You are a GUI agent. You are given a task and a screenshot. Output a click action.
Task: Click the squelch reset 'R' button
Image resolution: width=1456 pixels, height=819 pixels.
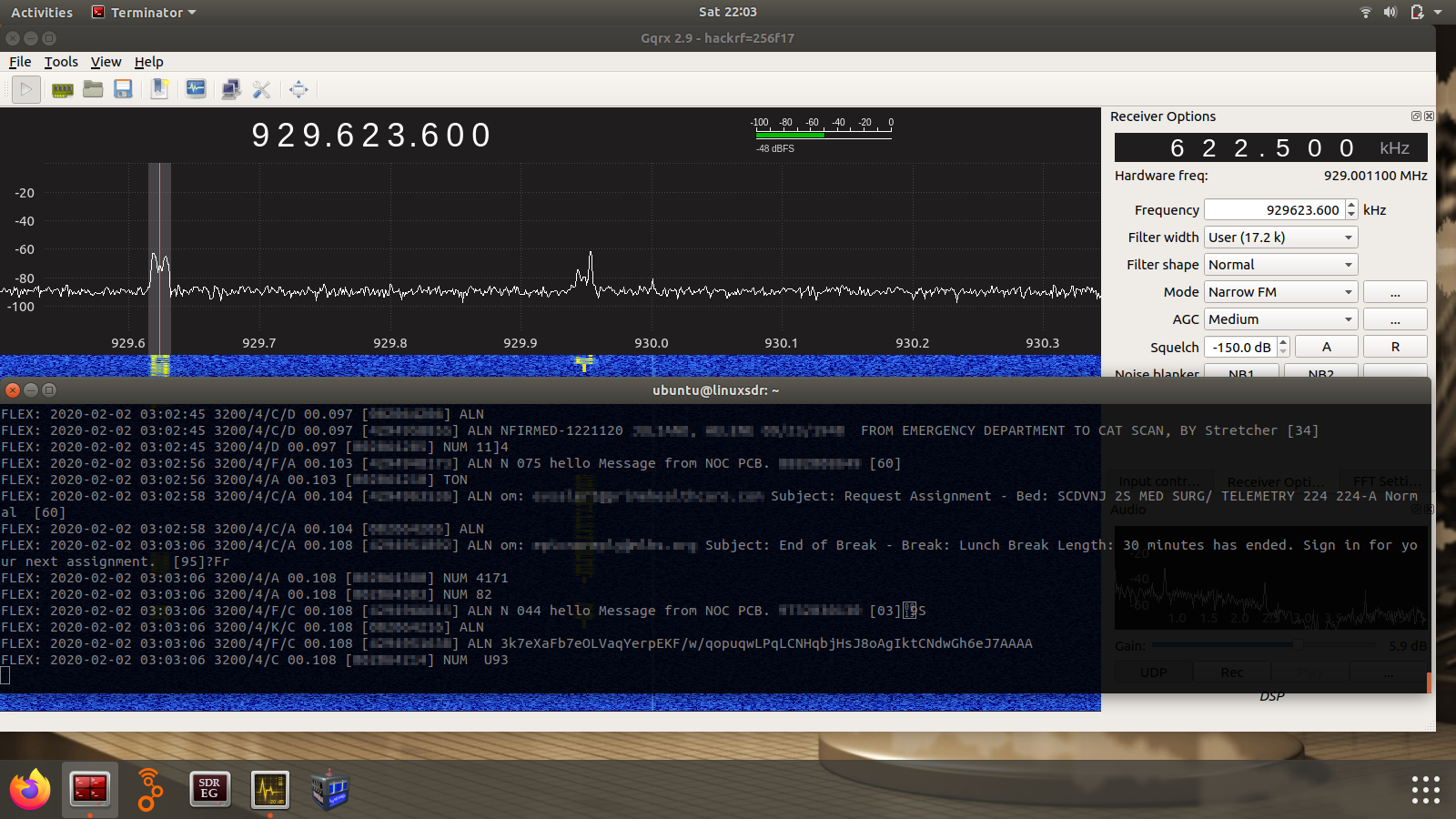coord(1395,347)
